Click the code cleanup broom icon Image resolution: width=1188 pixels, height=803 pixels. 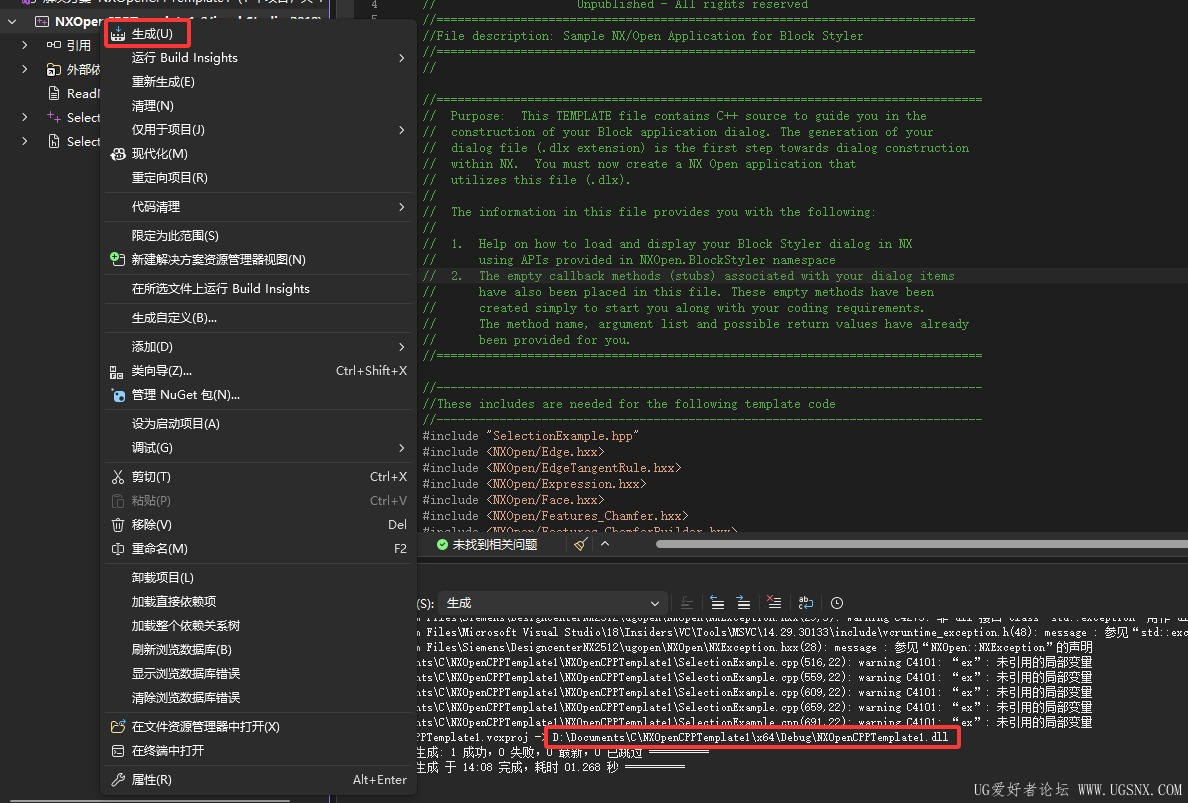582,544
